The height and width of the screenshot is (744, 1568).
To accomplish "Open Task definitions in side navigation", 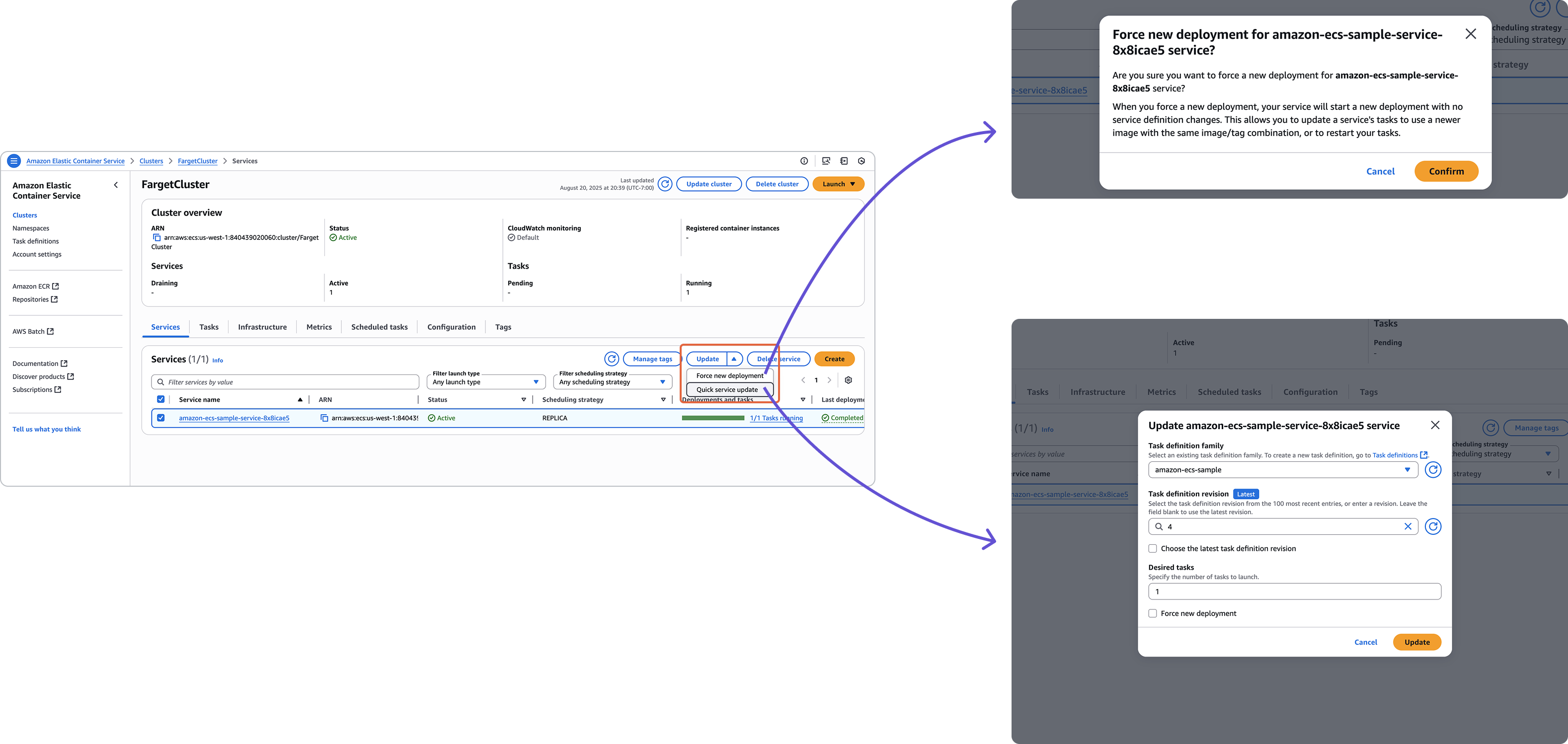I will click(35, 241).
